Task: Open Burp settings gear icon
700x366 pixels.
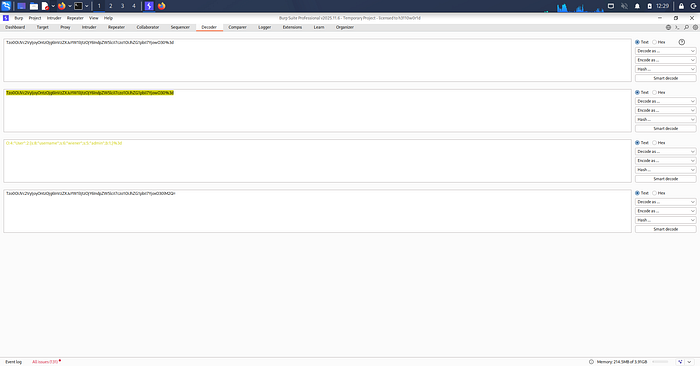Action: coord(695,27)
